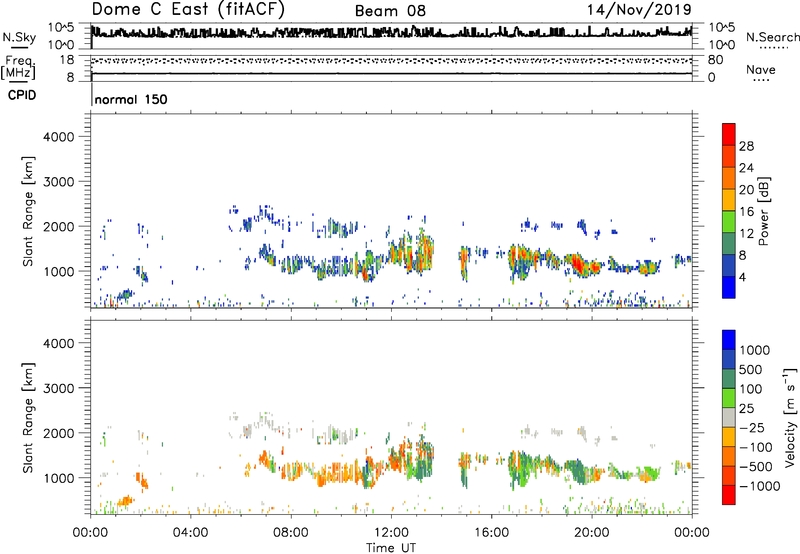
Task: Click the "12:00" time axis label
Action: 391,533
